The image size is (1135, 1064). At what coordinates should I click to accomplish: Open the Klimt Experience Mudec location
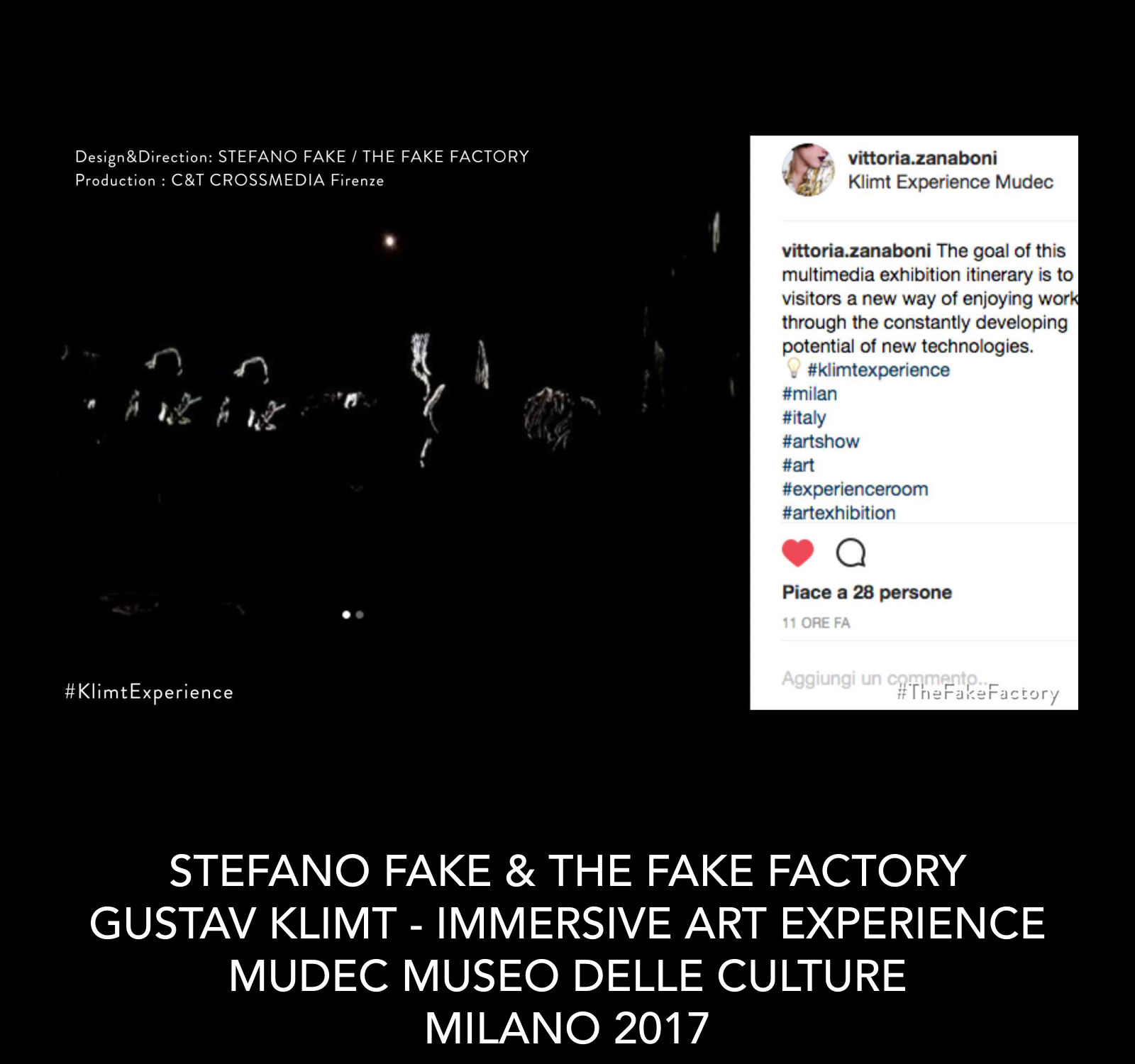[951, 182]
